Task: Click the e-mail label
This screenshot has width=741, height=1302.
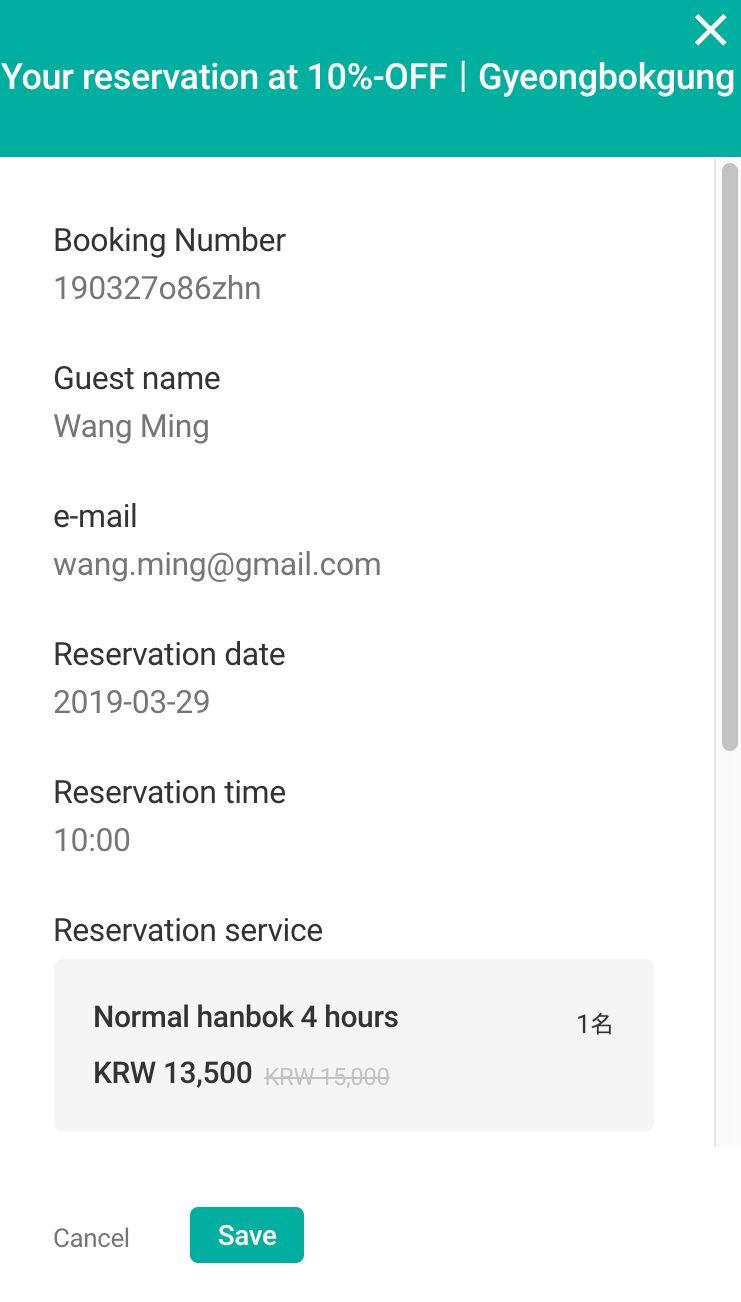Action: point(95,516)
